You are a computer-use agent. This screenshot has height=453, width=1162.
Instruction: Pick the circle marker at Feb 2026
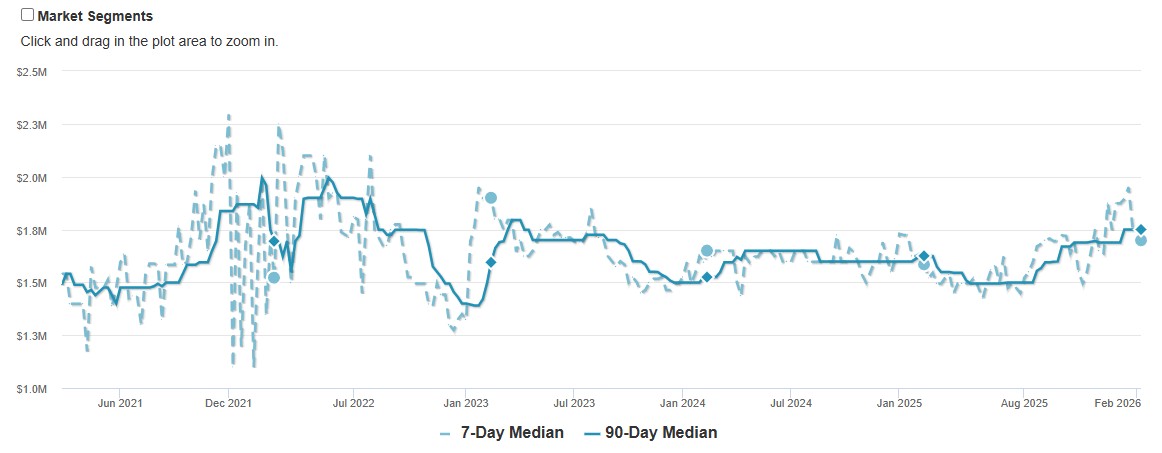click(1140, 240)
